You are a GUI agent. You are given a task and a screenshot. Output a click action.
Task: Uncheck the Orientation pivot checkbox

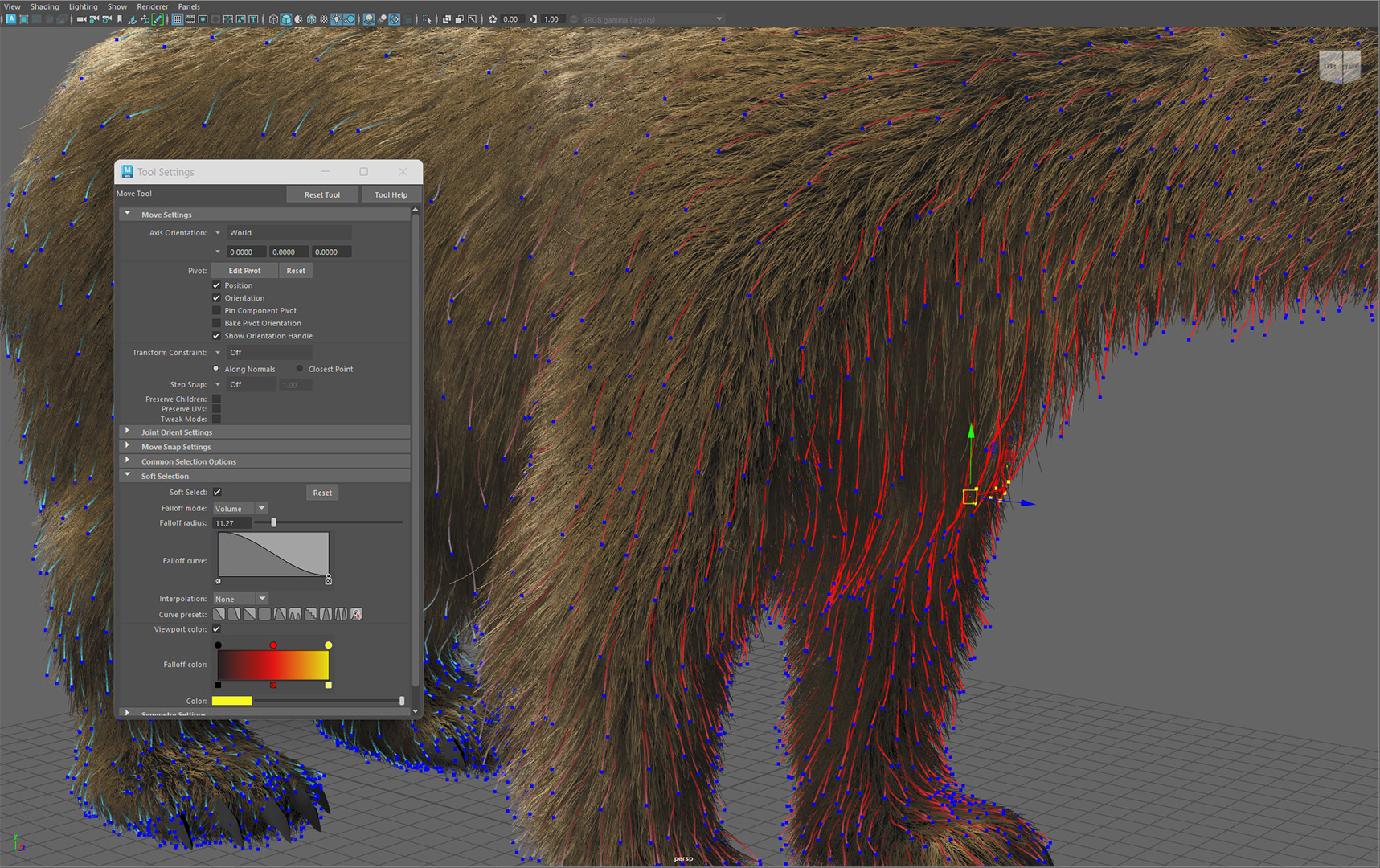click(216, 298)
